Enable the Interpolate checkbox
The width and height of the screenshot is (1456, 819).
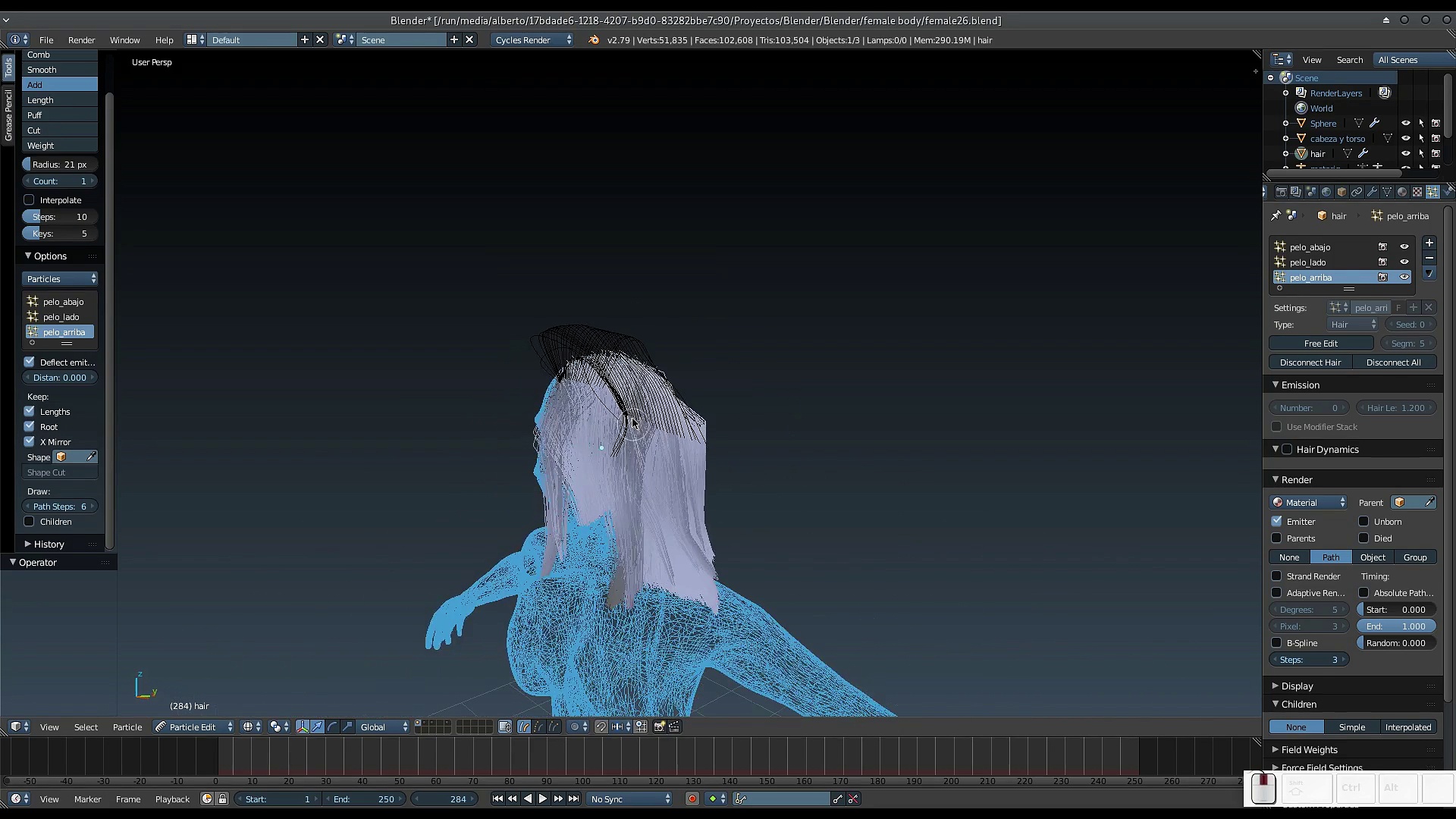[x=30, y=200]
